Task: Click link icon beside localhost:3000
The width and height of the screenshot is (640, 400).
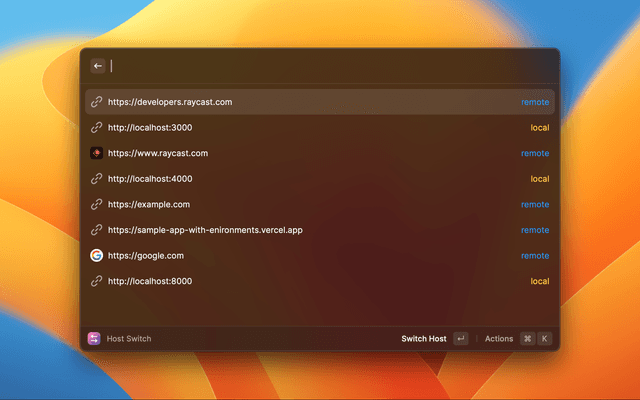Action: click(x=97, y=128)
